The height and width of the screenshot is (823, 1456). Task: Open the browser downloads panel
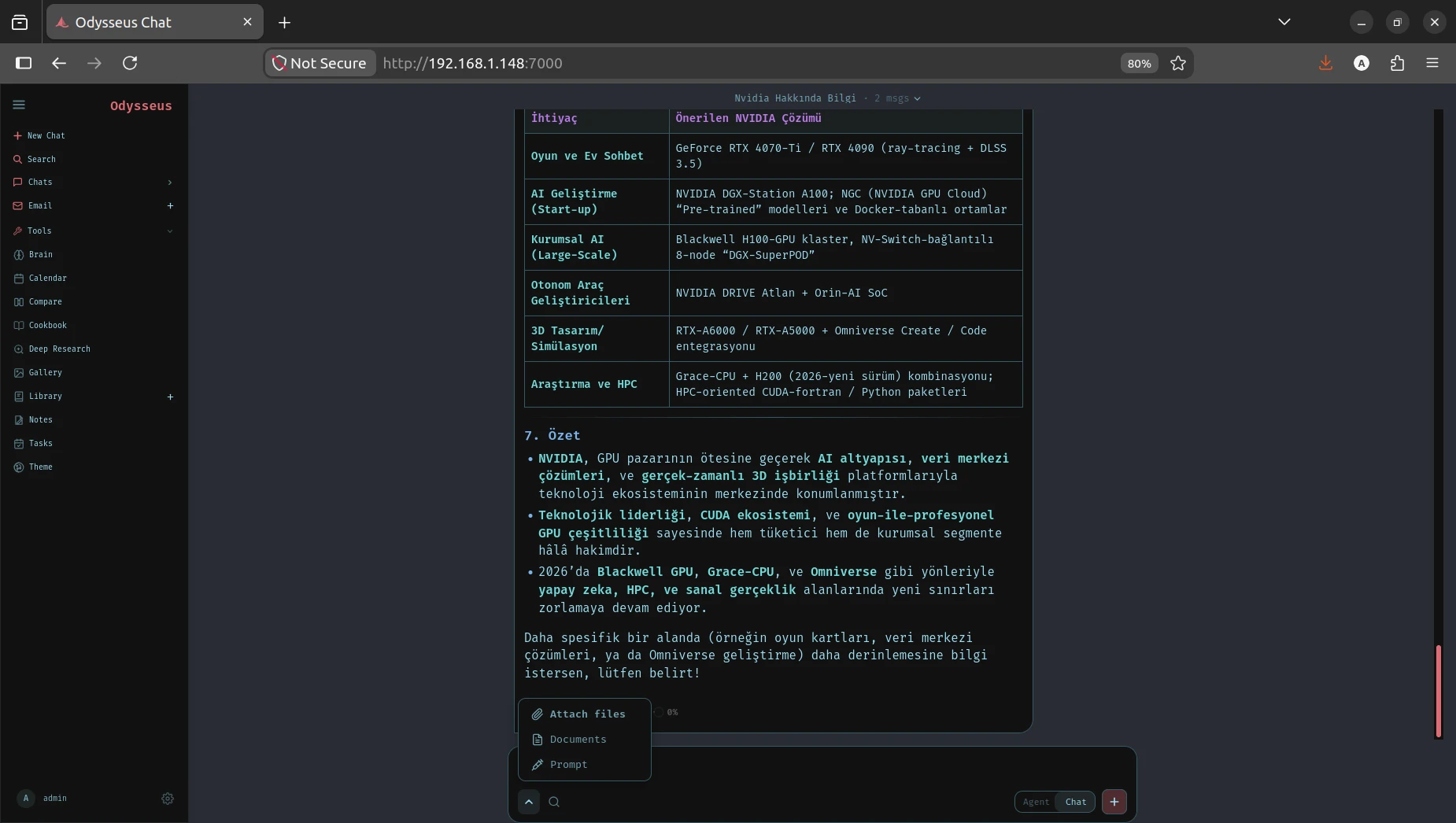(1326, 63)
